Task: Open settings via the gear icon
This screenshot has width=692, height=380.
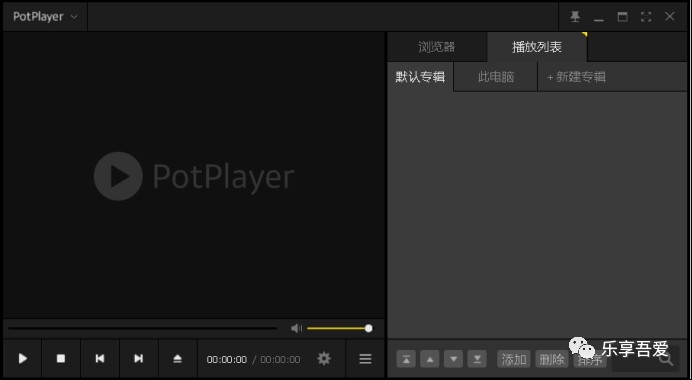Action: click(x=324, y=358)
